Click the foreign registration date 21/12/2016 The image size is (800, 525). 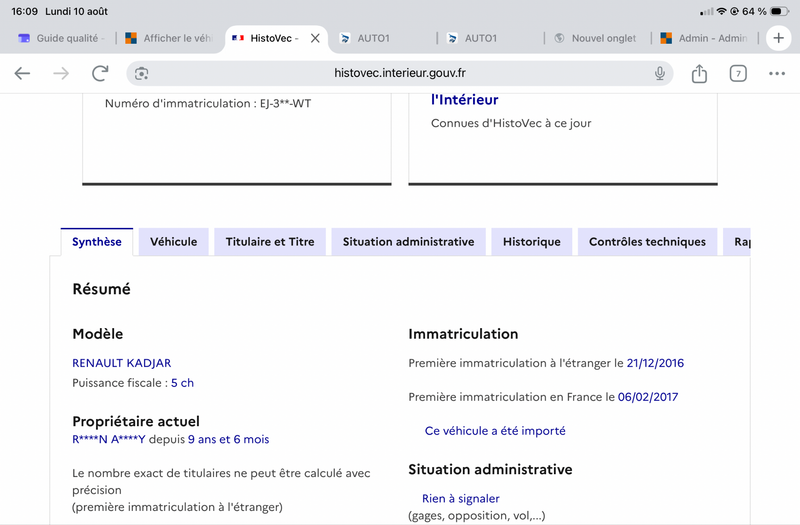pyautogui.click(x=655, y=363)
